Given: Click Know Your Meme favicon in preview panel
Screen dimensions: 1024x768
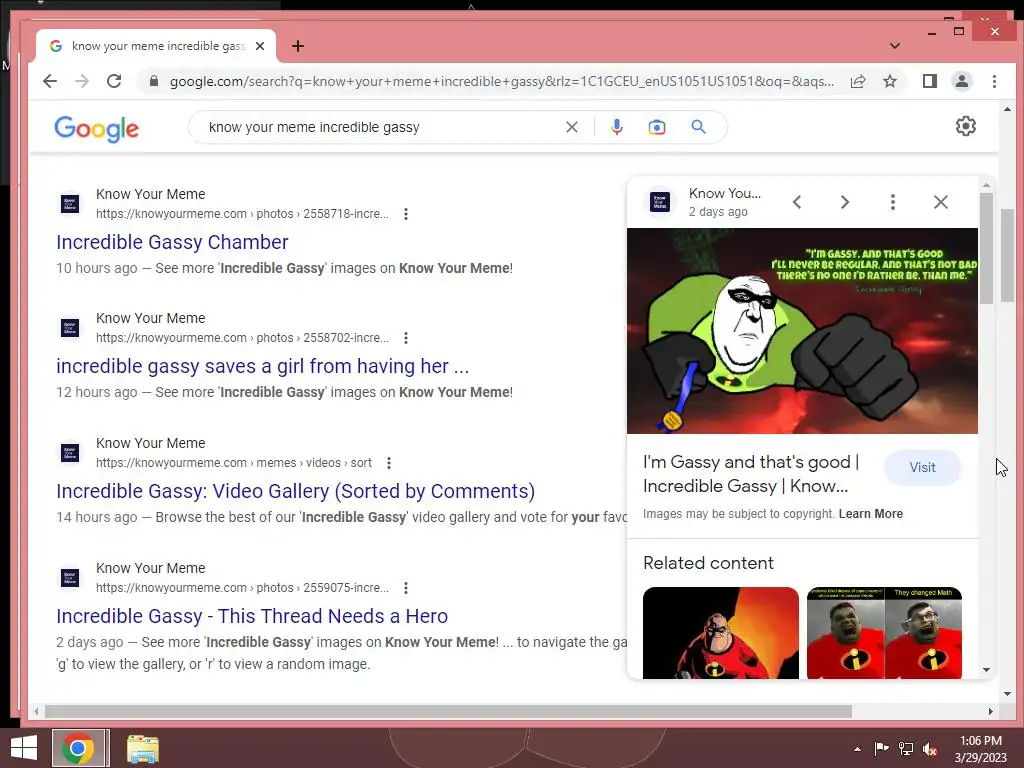Looking at the screenshot, I should (x=660, y=202).
